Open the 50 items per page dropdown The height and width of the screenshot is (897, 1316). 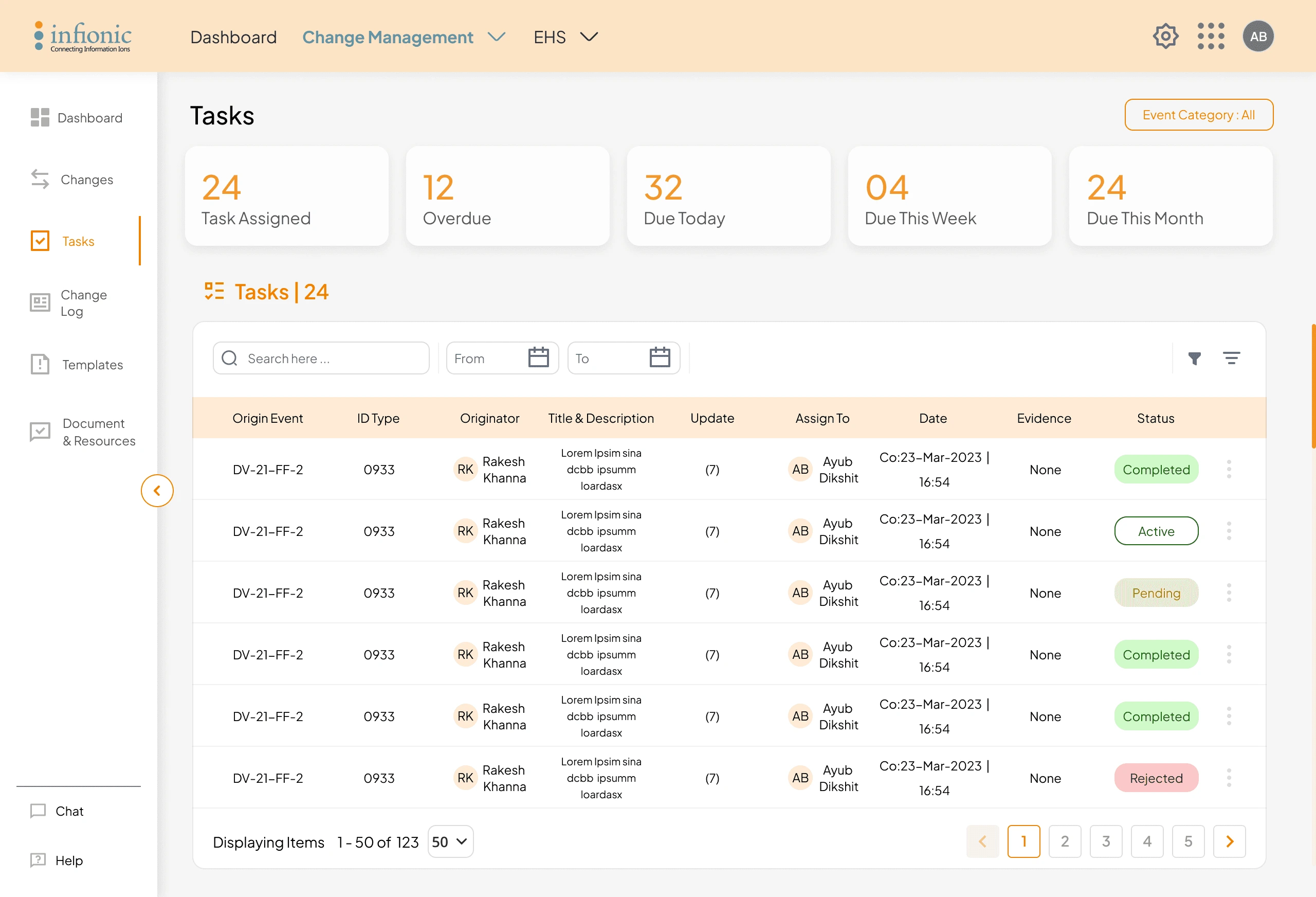pos(450,841)
